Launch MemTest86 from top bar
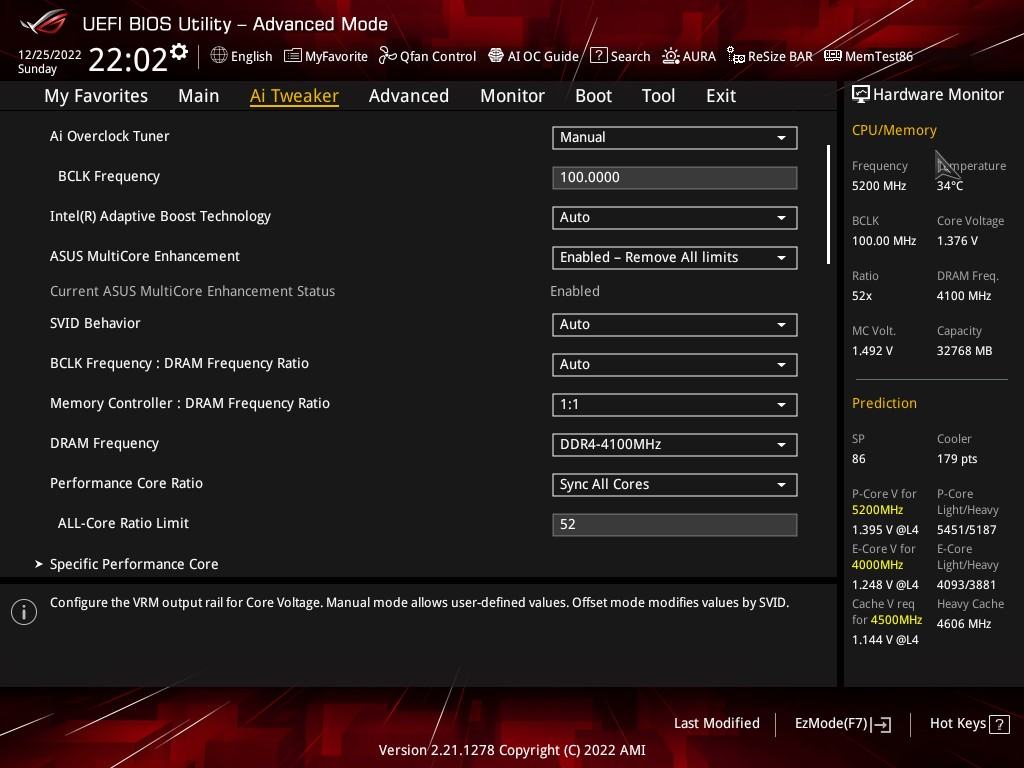Screen dimensions: 1024x768 [869, 56]
